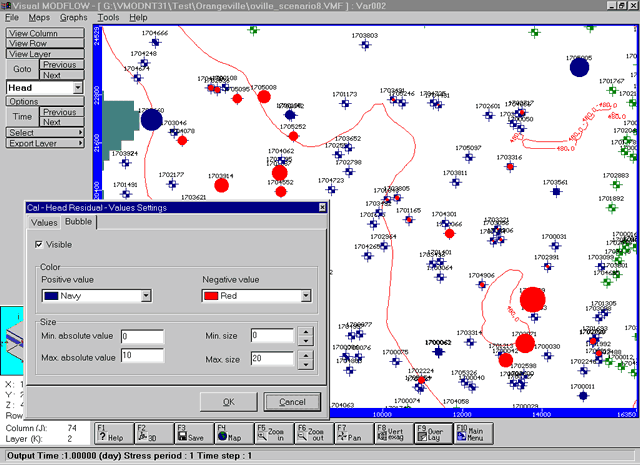Switch to the Values tab

click(x=44, y=222)
